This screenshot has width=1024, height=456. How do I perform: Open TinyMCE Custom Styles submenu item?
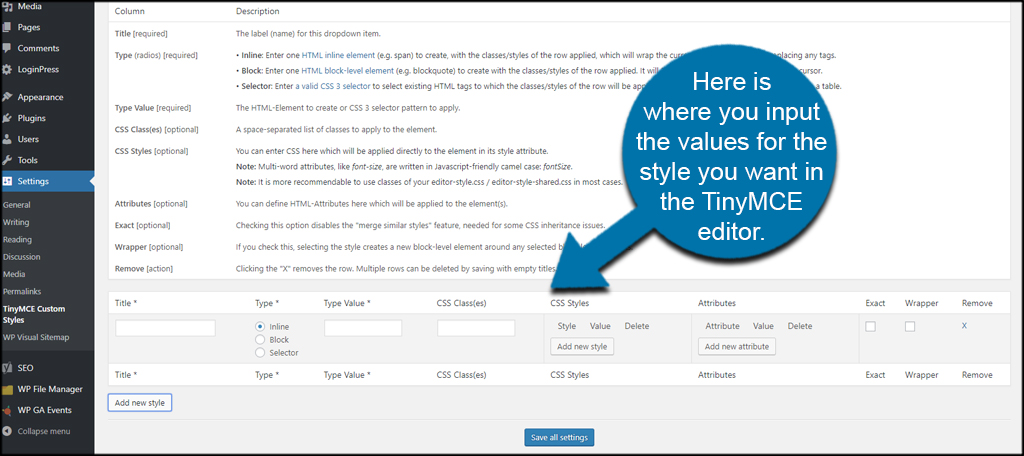[34, 314]
